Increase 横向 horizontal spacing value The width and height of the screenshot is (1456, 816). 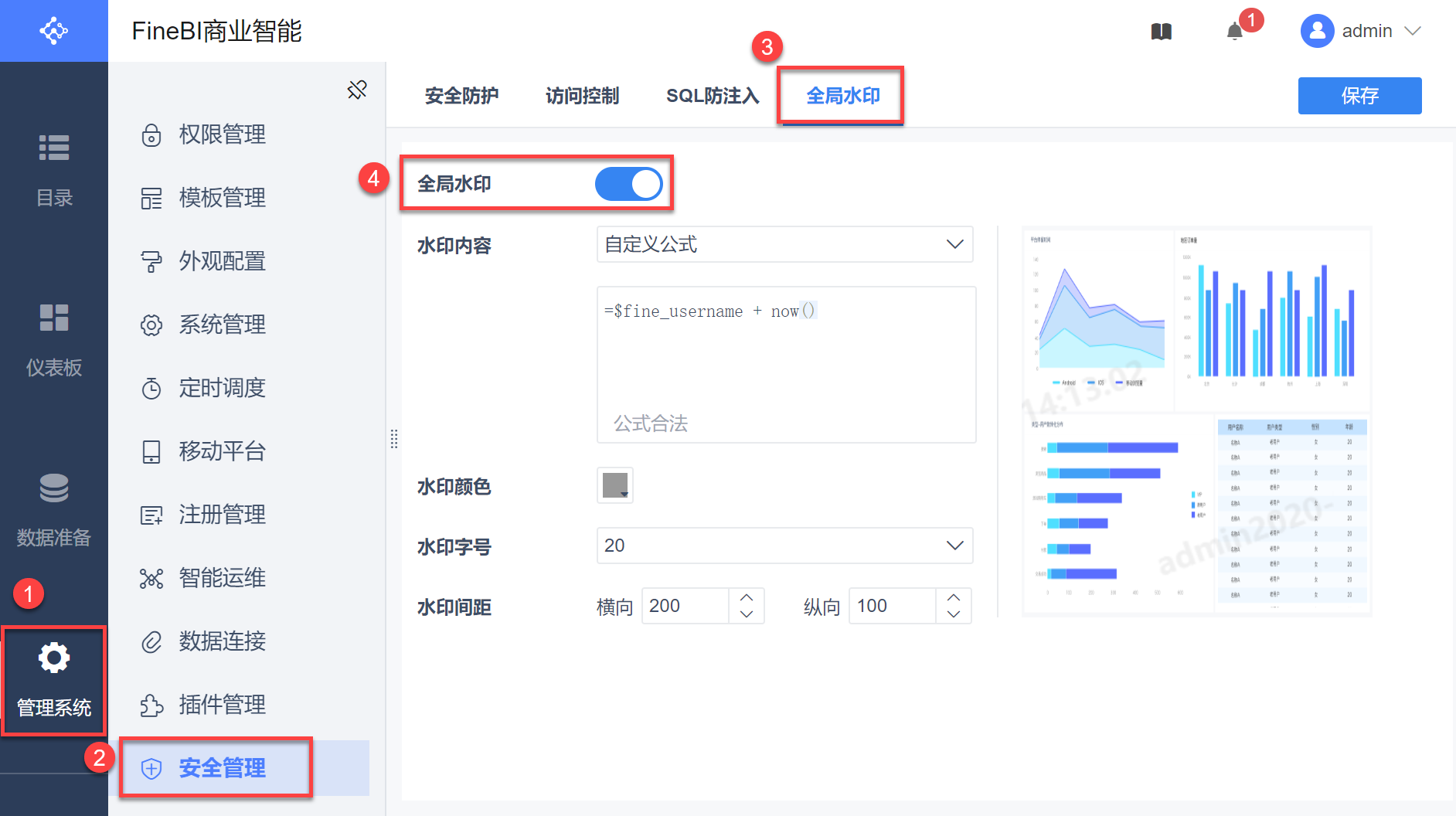(x=747, y=597)
